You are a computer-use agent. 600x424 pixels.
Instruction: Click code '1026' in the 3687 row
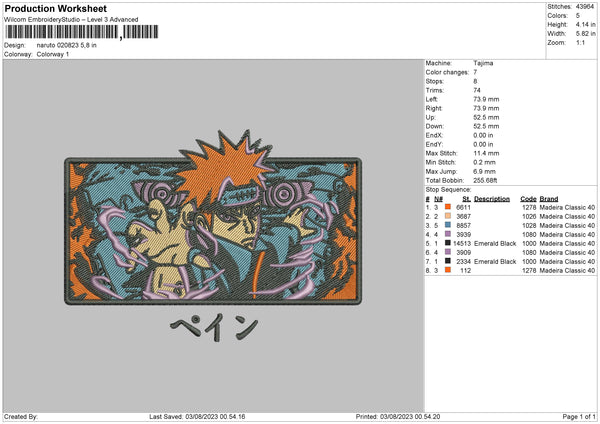pos(529,217)
